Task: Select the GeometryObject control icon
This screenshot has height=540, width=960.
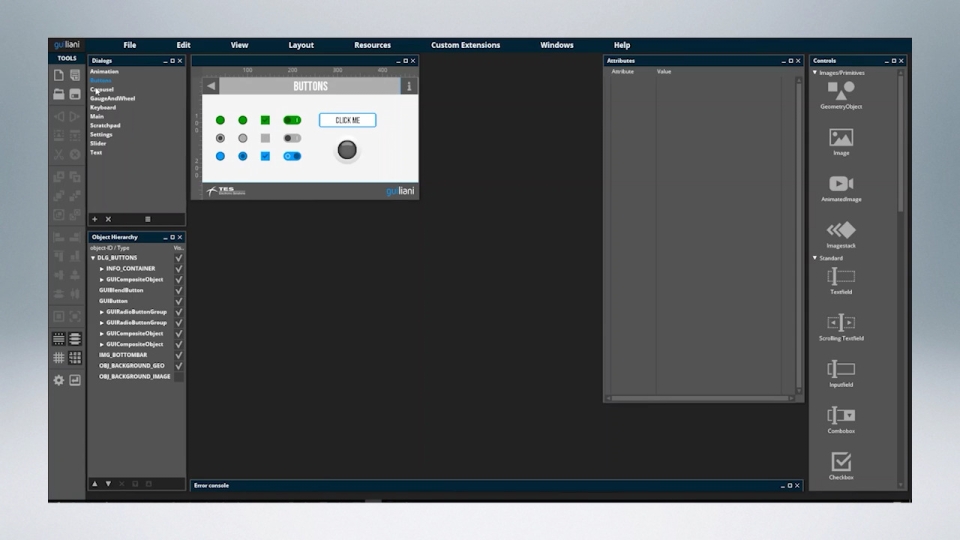Action: (840, 91)
